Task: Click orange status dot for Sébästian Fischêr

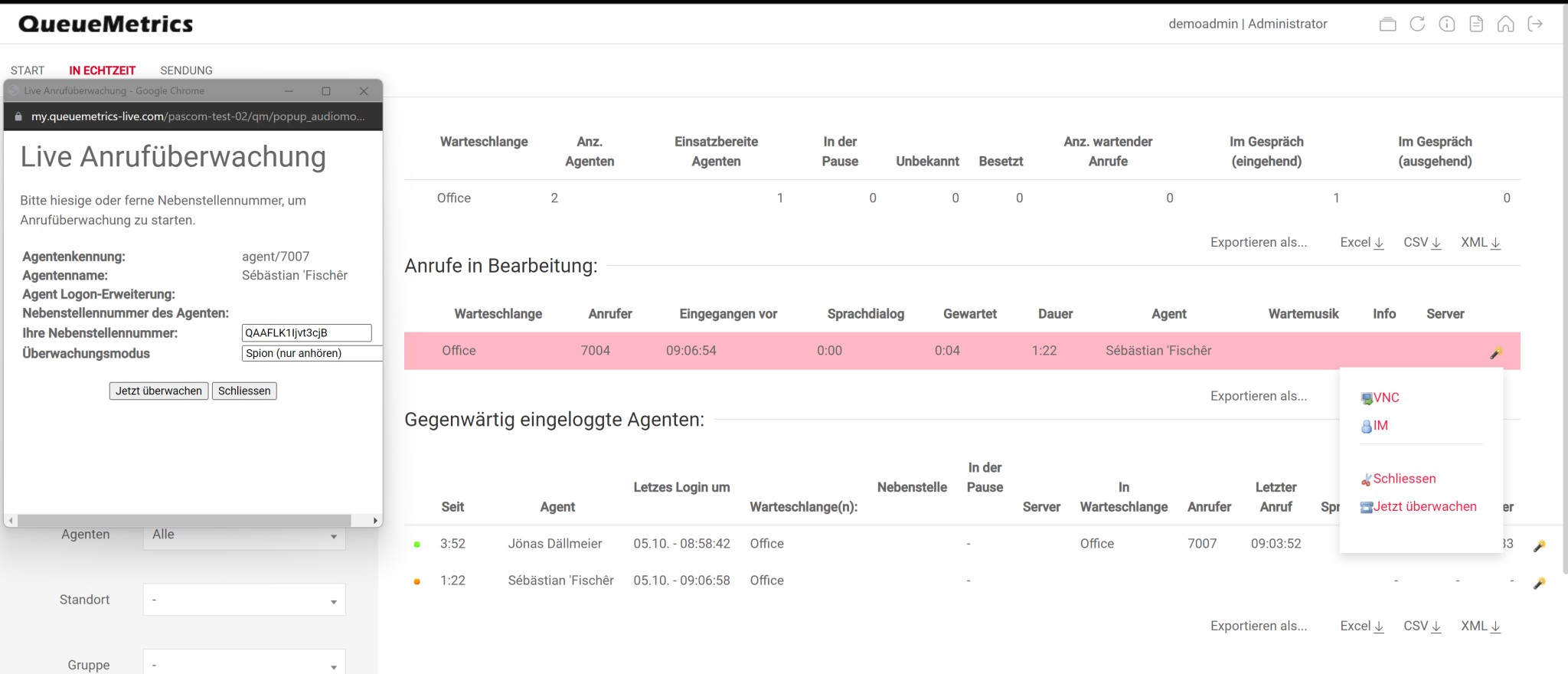Action: [x=416, y=580]
